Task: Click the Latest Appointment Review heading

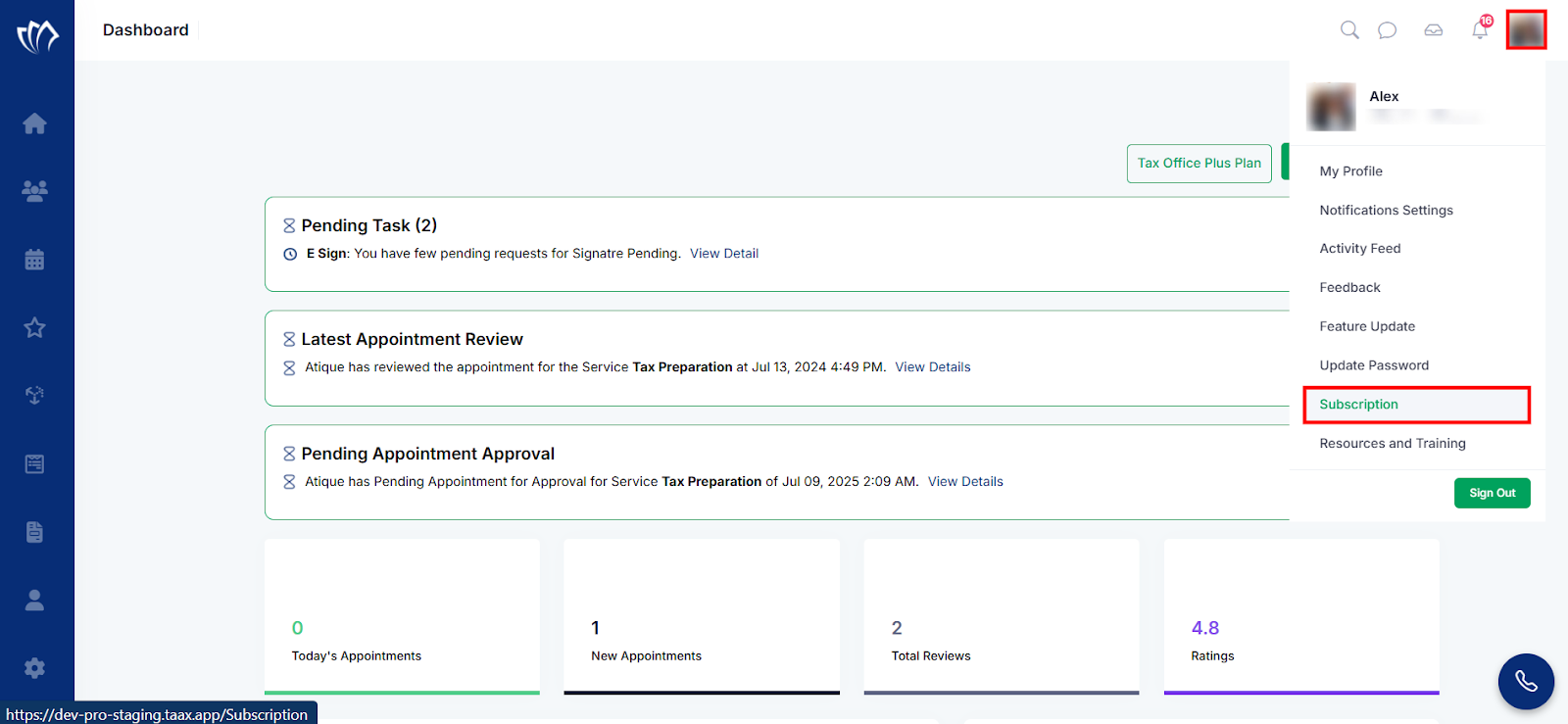Action: (412, 339)
